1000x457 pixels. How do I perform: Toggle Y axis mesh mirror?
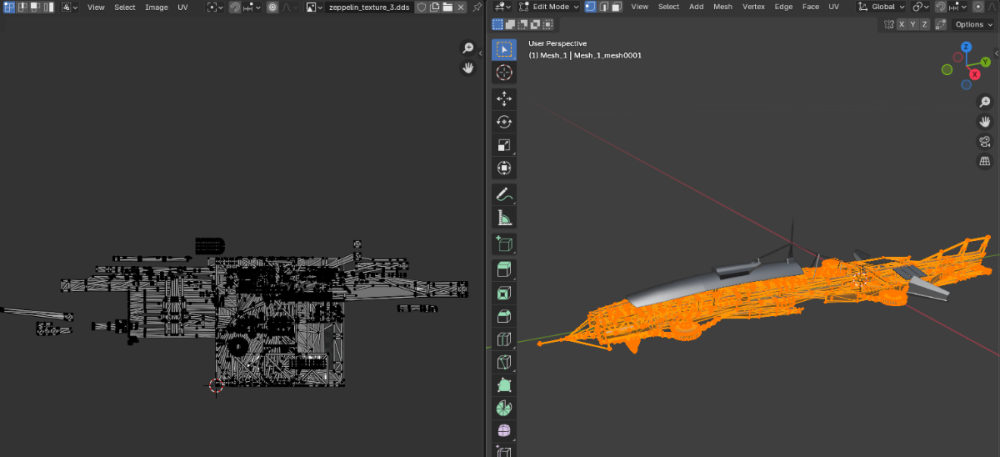913,24
